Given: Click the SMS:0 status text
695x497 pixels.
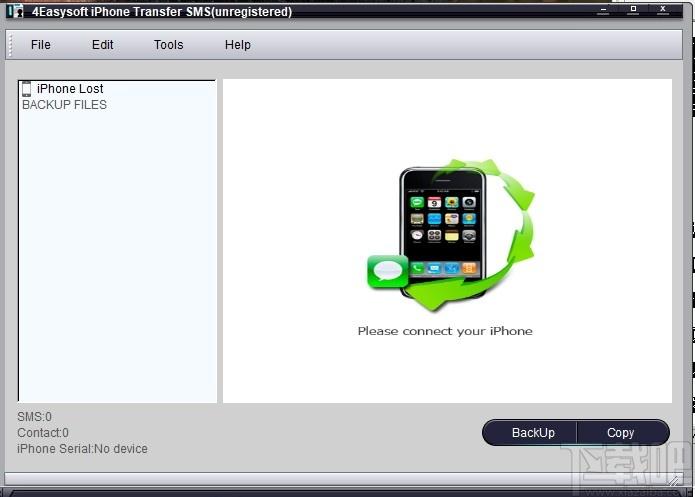Looking at the screenshot, I should [x=34, y=417].
